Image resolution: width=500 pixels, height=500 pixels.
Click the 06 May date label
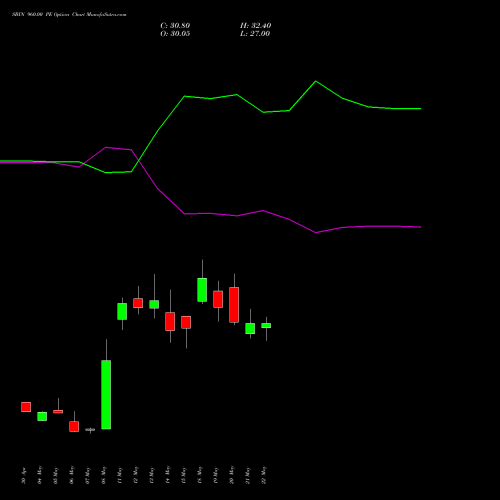[x=71, y=475]
